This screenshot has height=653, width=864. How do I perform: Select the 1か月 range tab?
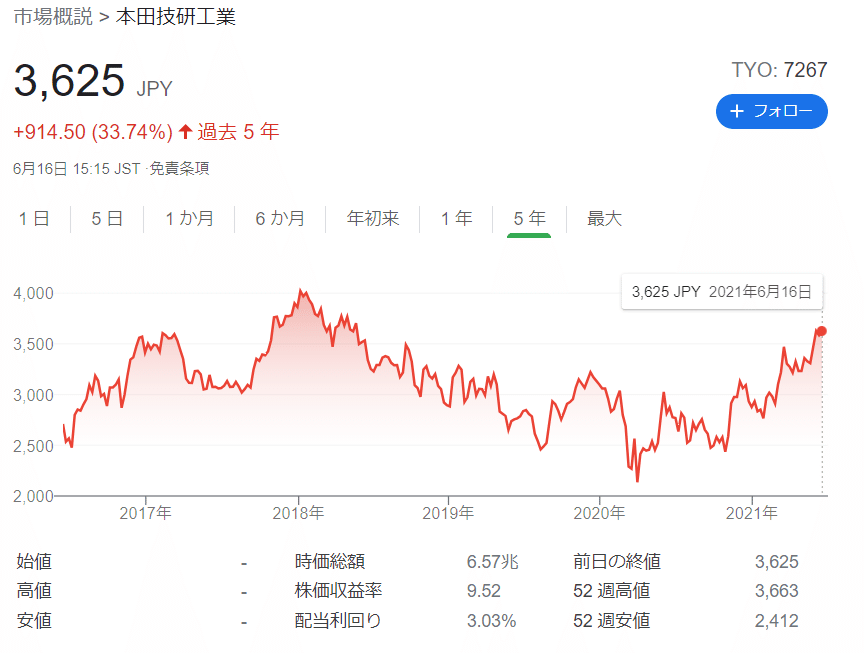point(189,219)
